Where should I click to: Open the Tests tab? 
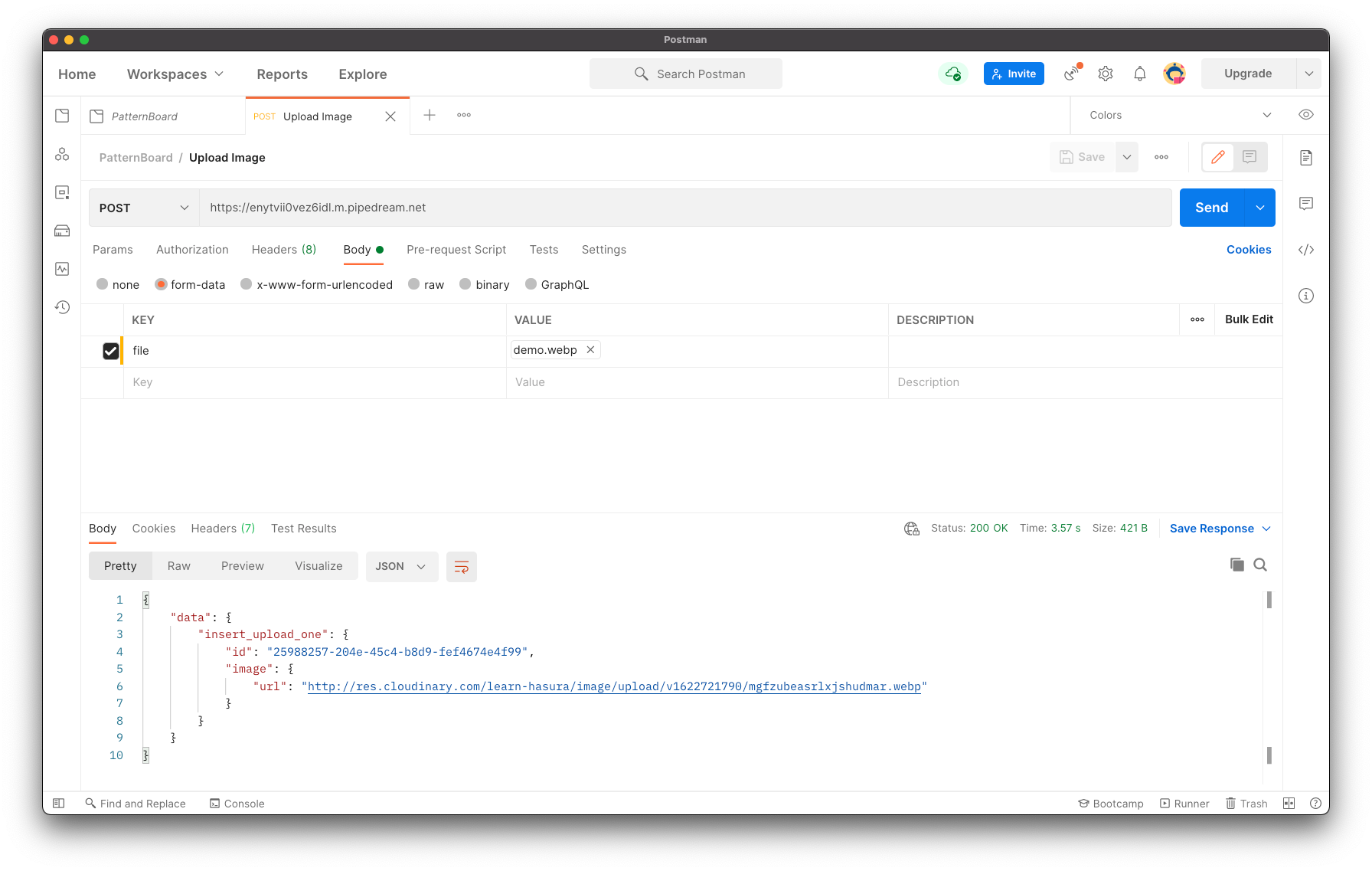tap(544, 250)
